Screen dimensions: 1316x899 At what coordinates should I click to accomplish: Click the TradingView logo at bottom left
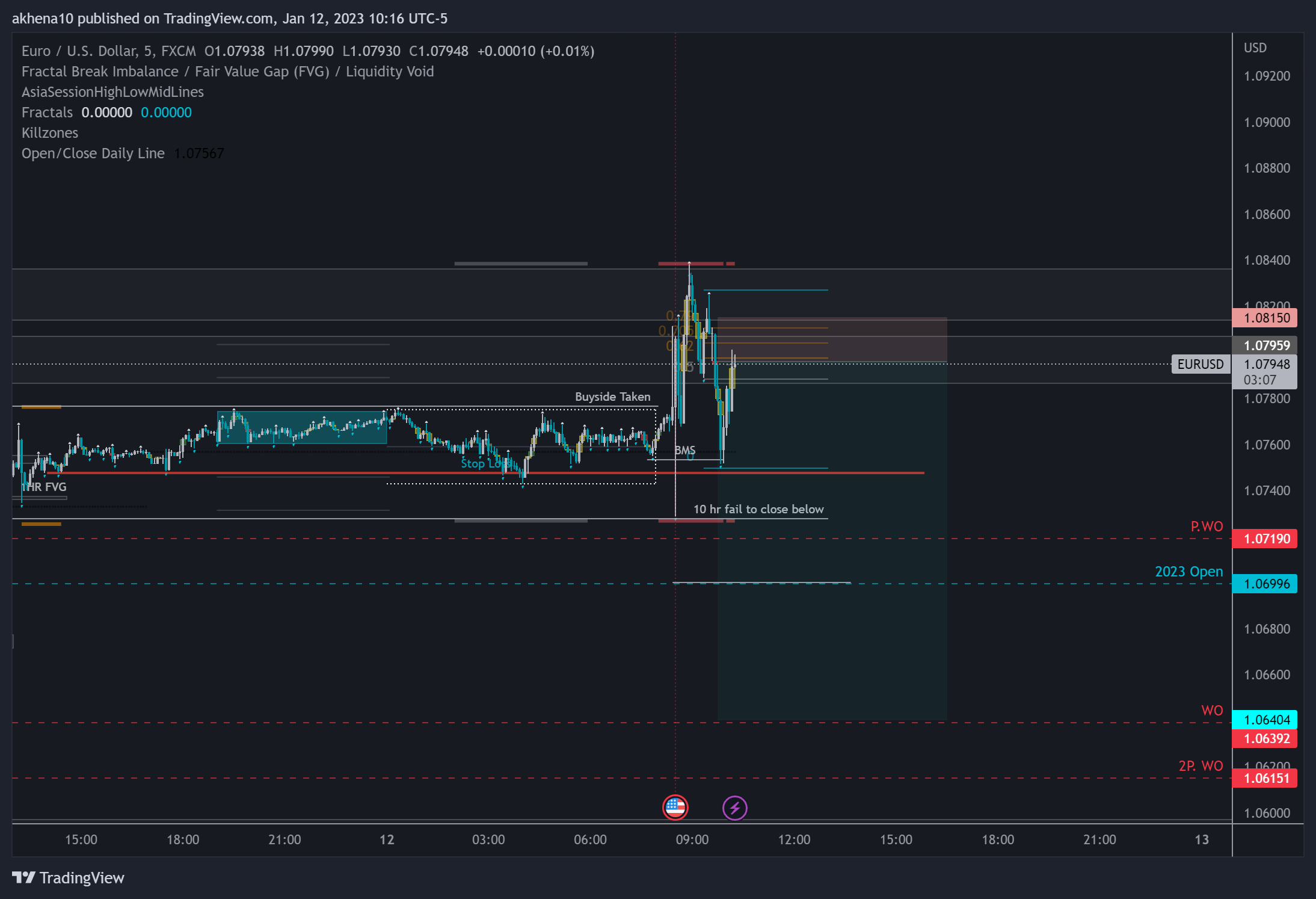(x=68, y=878)
